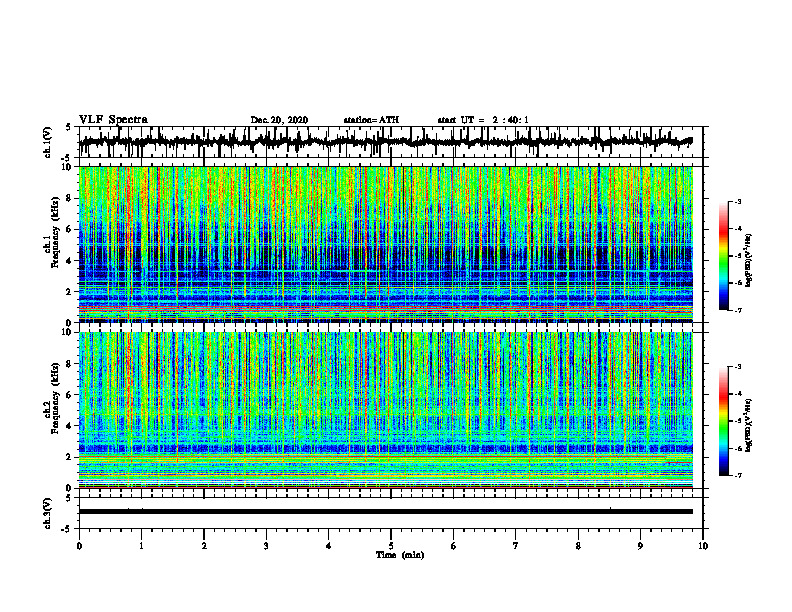This screenshot has width=792, height=612.
Task: Click the "station=ATH" label
Action: click(x=371, y=120)
